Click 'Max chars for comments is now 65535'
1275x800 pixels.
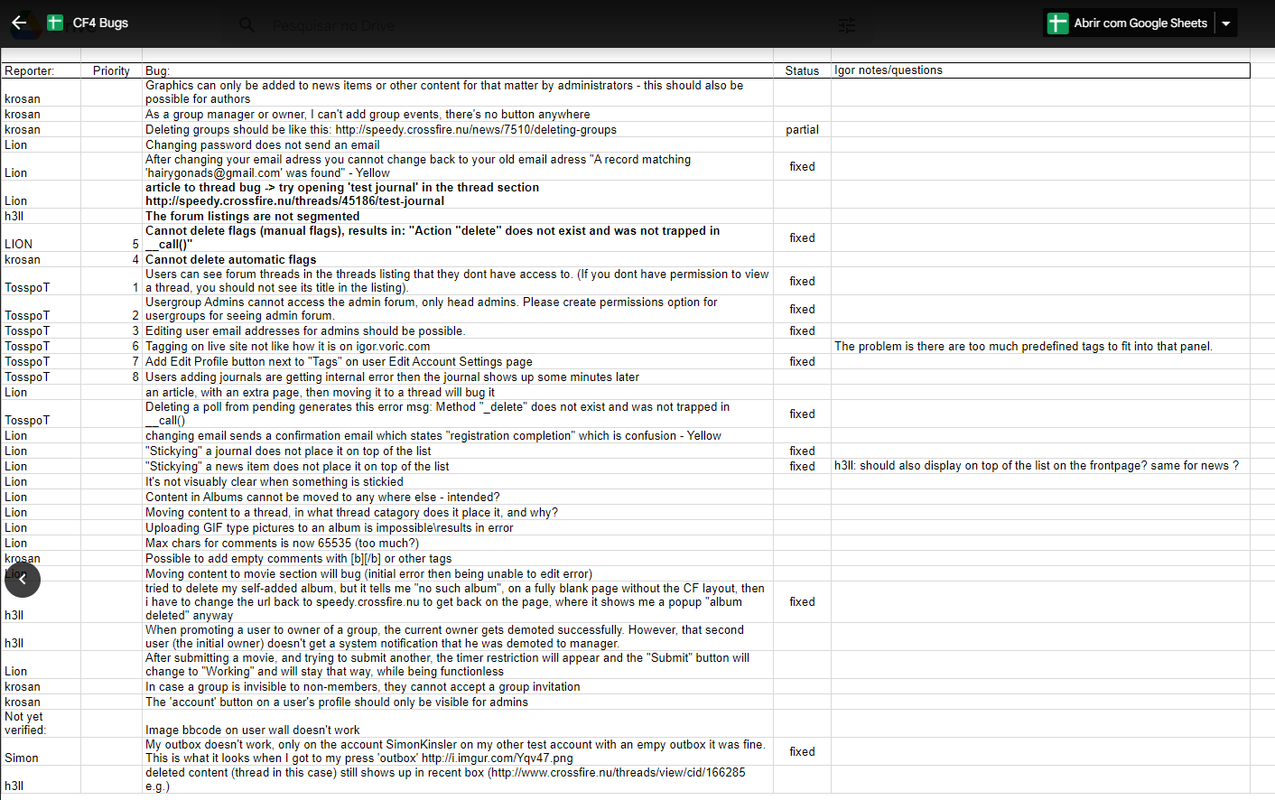458,543
